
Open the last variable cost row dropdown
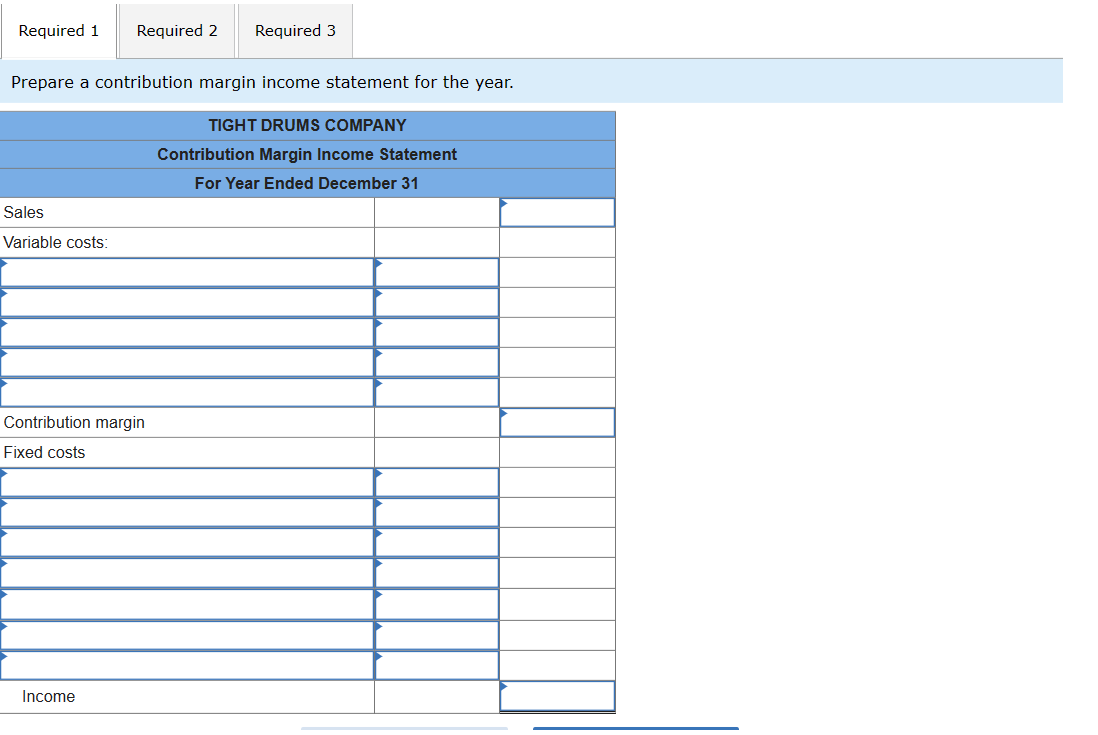tap(187, 391)
